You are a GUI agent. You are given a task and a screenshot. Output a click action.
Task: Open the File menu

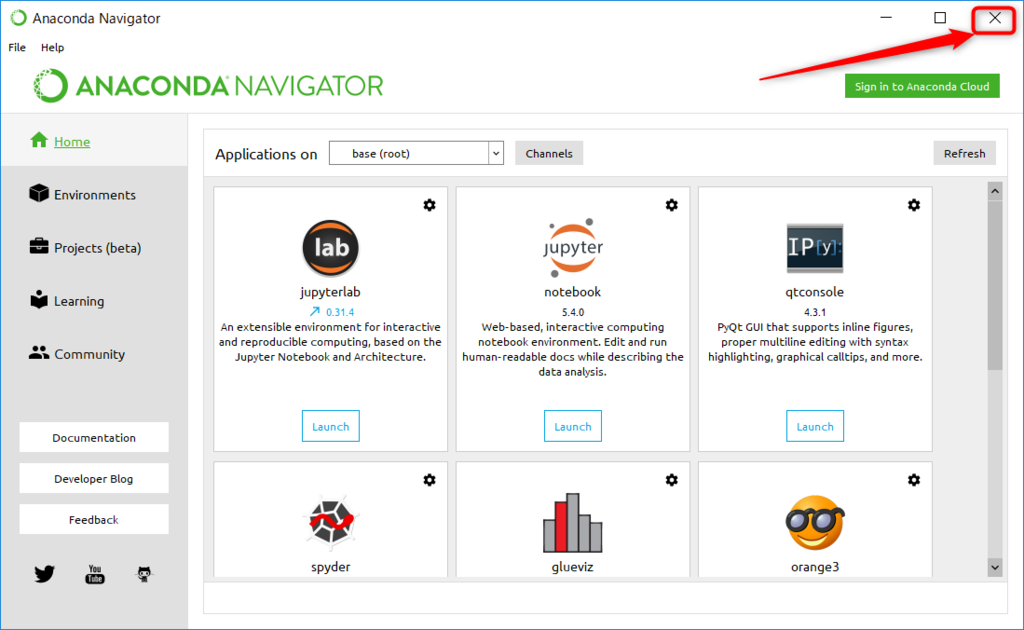(17, 47)
